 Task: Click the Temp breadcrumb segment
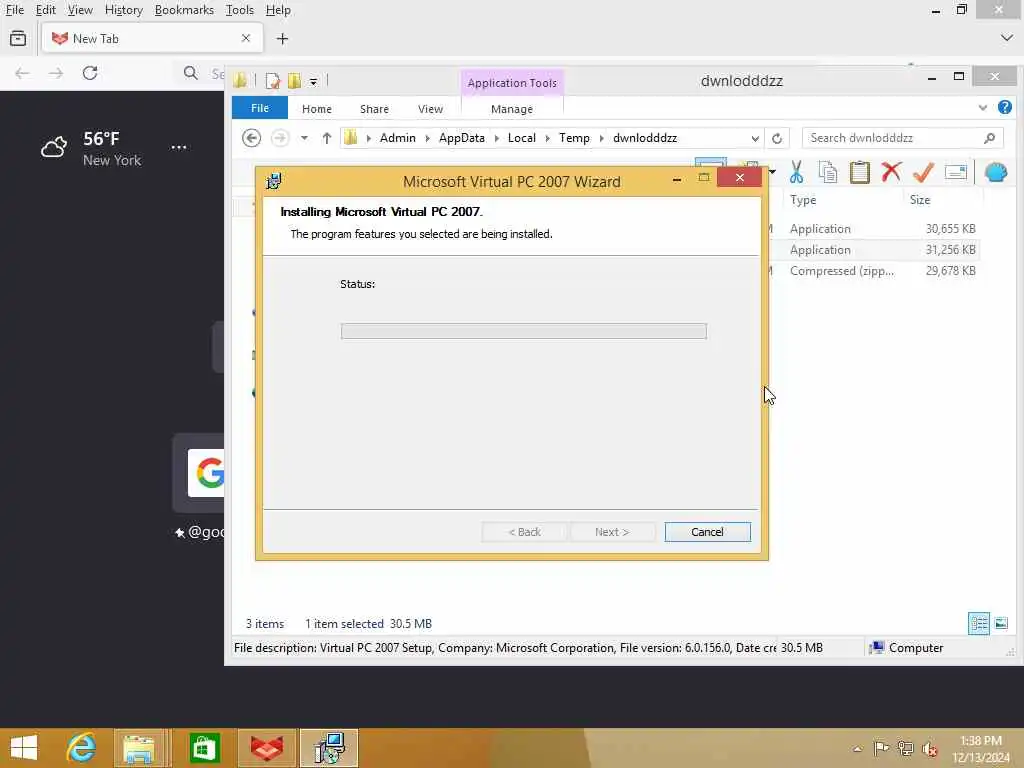[x=574, y=138]
